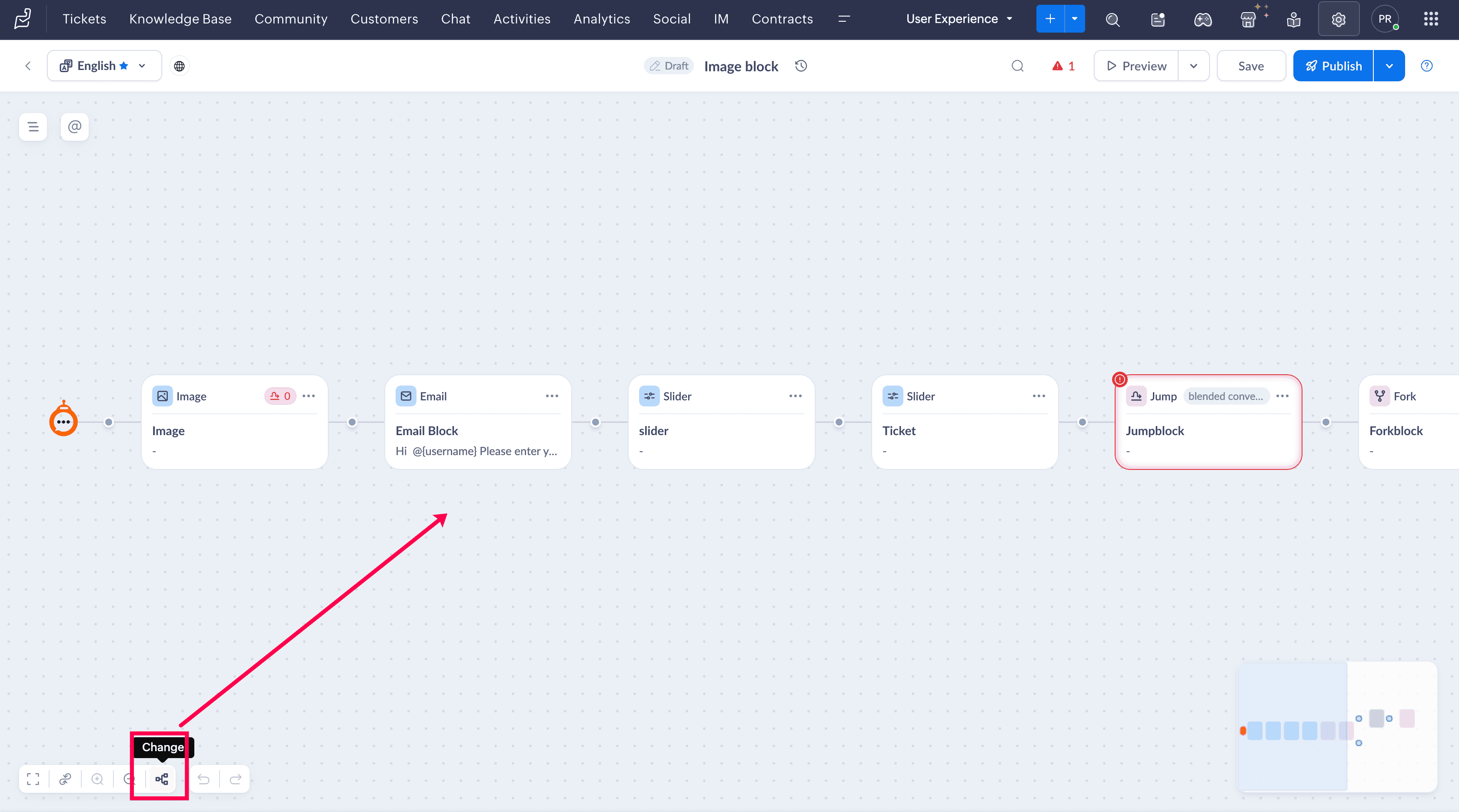The height and width of the screenshot is (812, 1459).
Task: Click the undo arrow icon
Action: [203, 779]
